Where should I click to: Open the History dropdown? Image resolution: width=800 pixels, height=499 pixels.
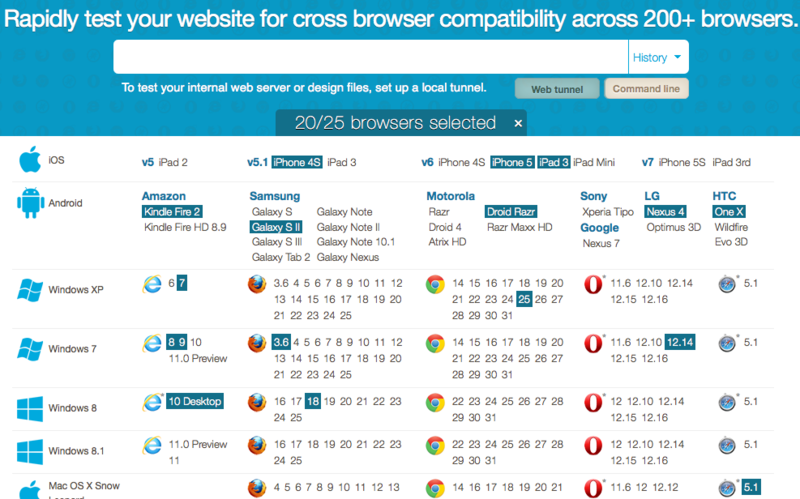tap(658, 57)
